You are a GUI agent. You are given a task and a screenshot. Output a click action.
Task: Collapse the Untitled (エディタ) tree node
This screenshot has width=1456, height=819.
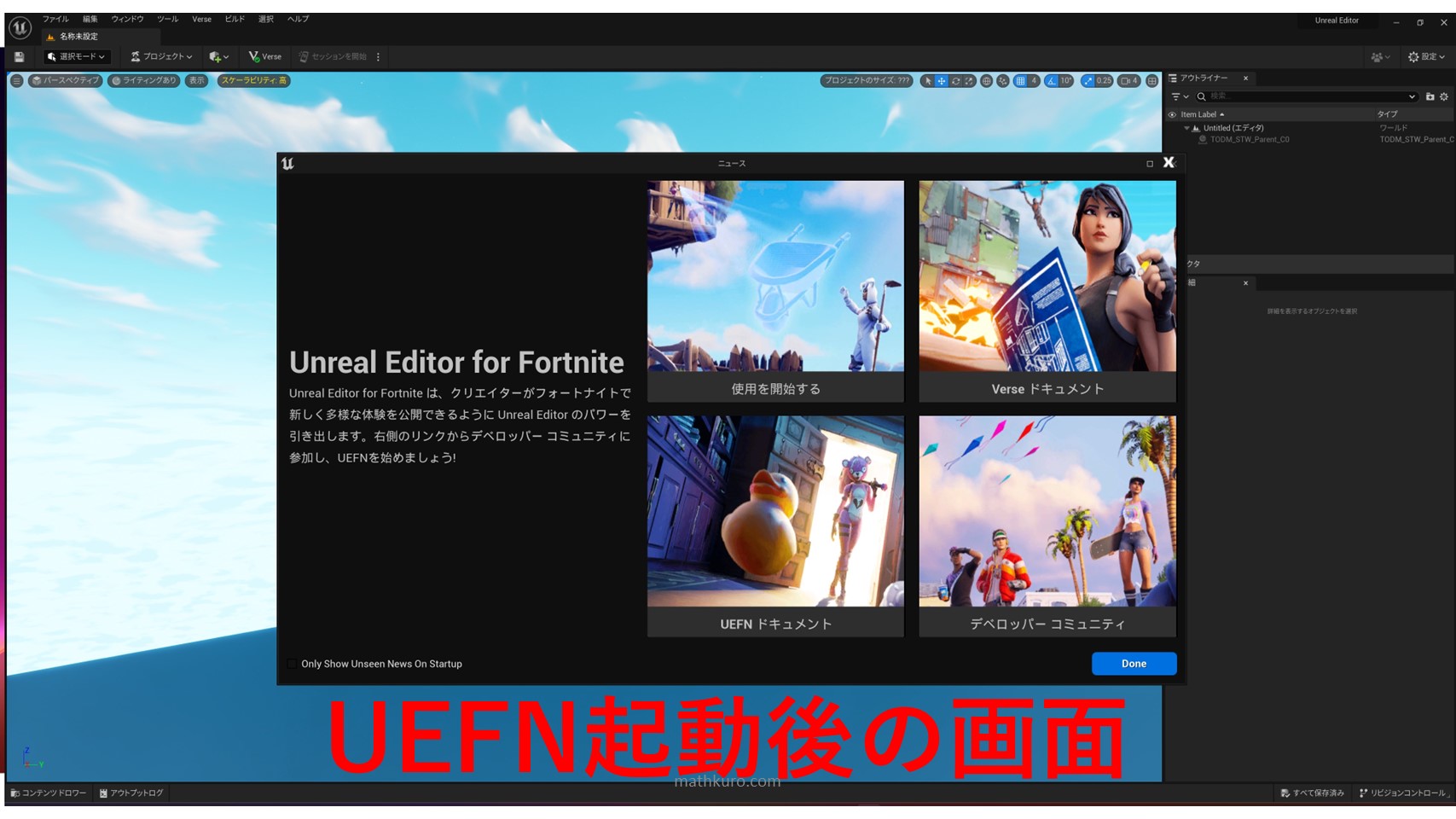pyautogui.click(x=1186, y=128)
